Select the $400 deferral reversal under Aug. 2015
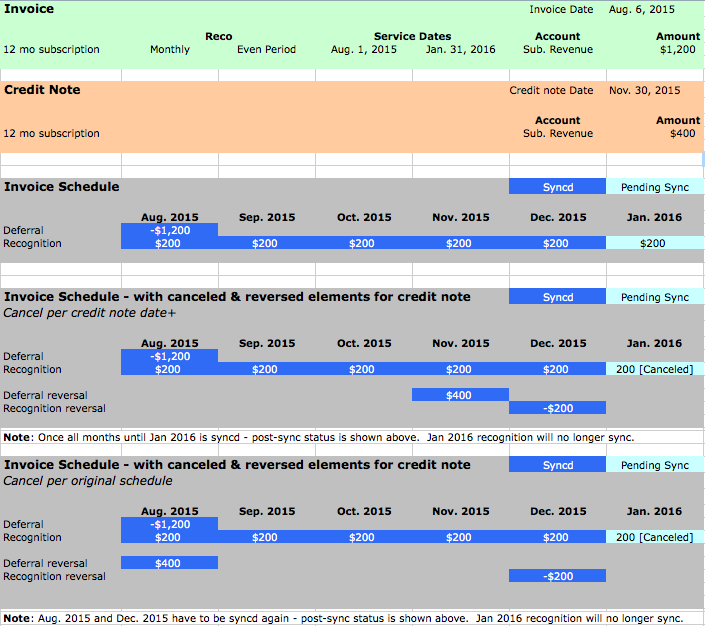This screenshot has height=626, width=705. click(x=170, y=563)
